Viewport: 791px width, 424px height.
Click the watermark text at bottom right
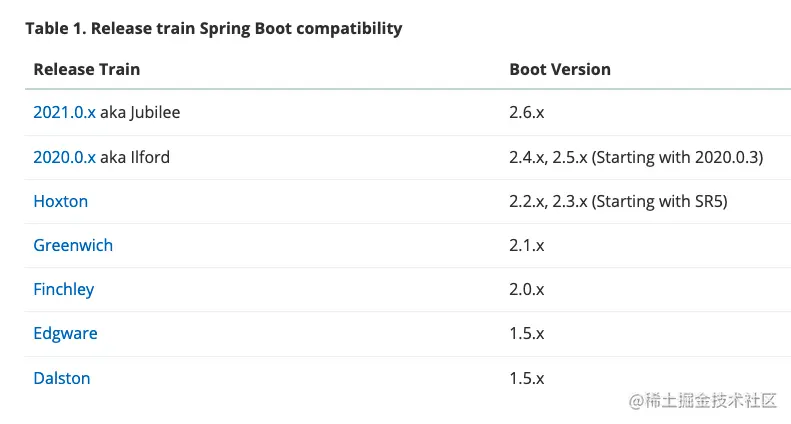click(x=702, y=400)
